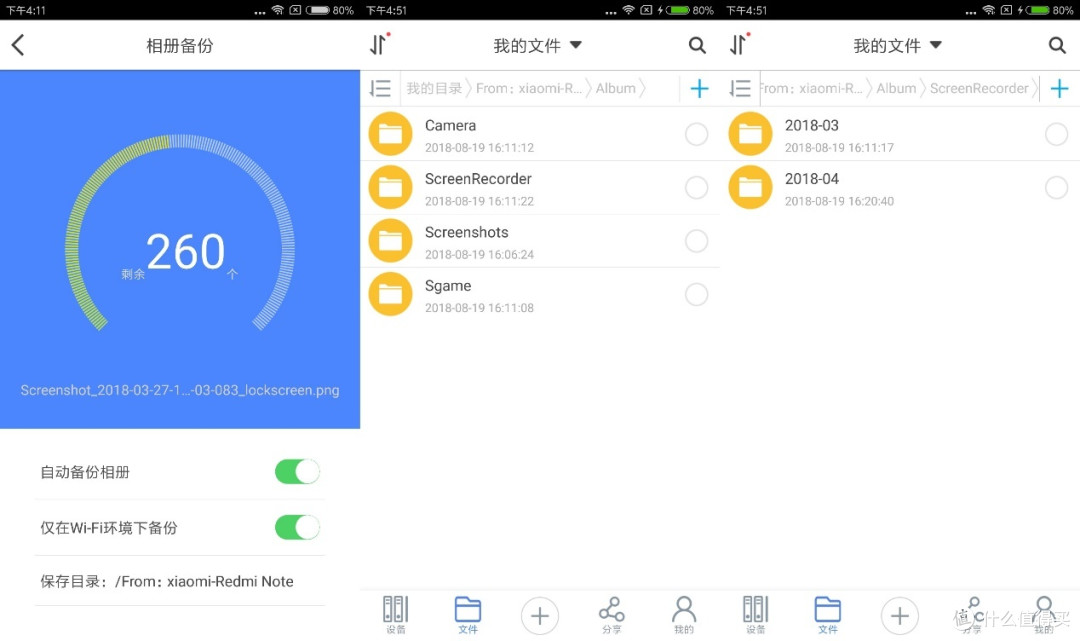Toggle the 仅在Wi-Fi环境下备份 switch
The height and width of the screenshot is (641, 1080).
297,528
